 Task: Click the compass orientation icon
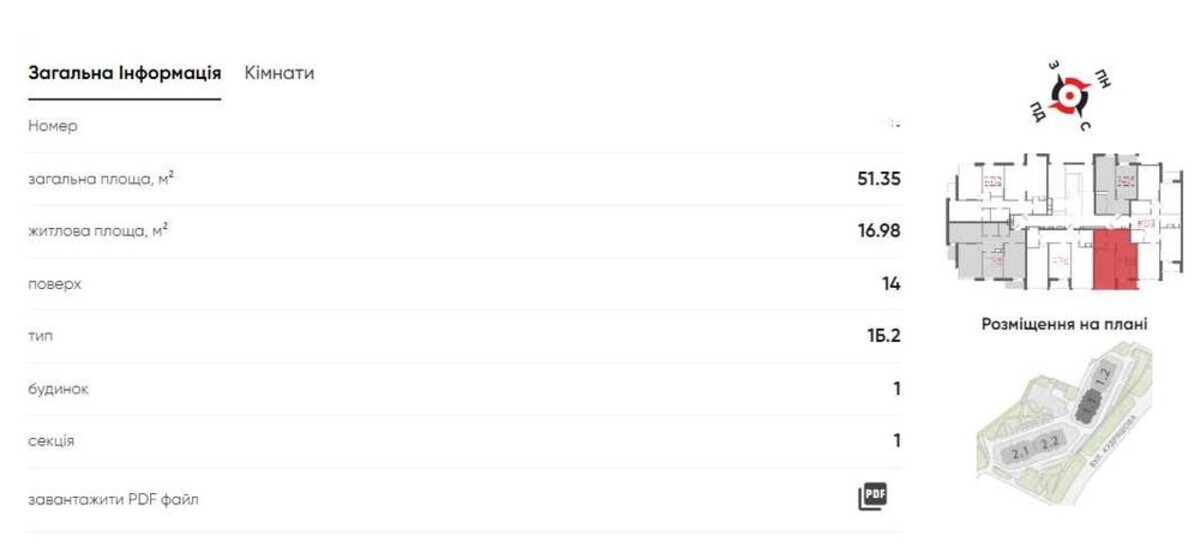[1073, 96]
